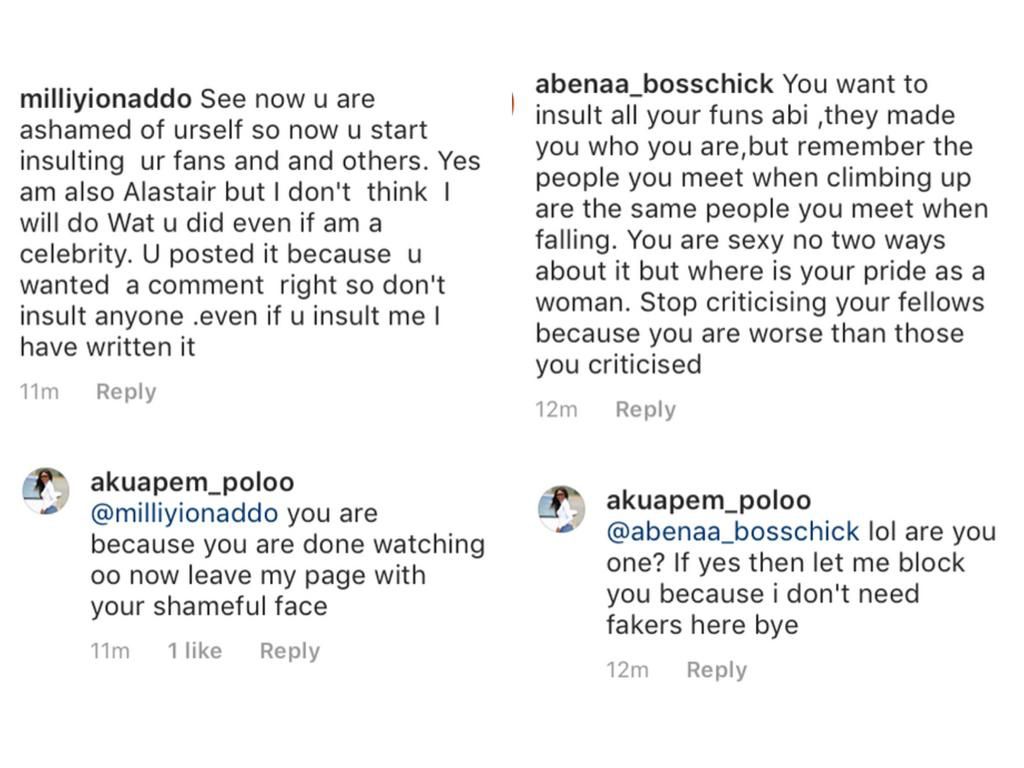This screenshot has width=1024, height=768.
Task: Select milliyionaddo's comment text body
Action: (x=250, y=223)
